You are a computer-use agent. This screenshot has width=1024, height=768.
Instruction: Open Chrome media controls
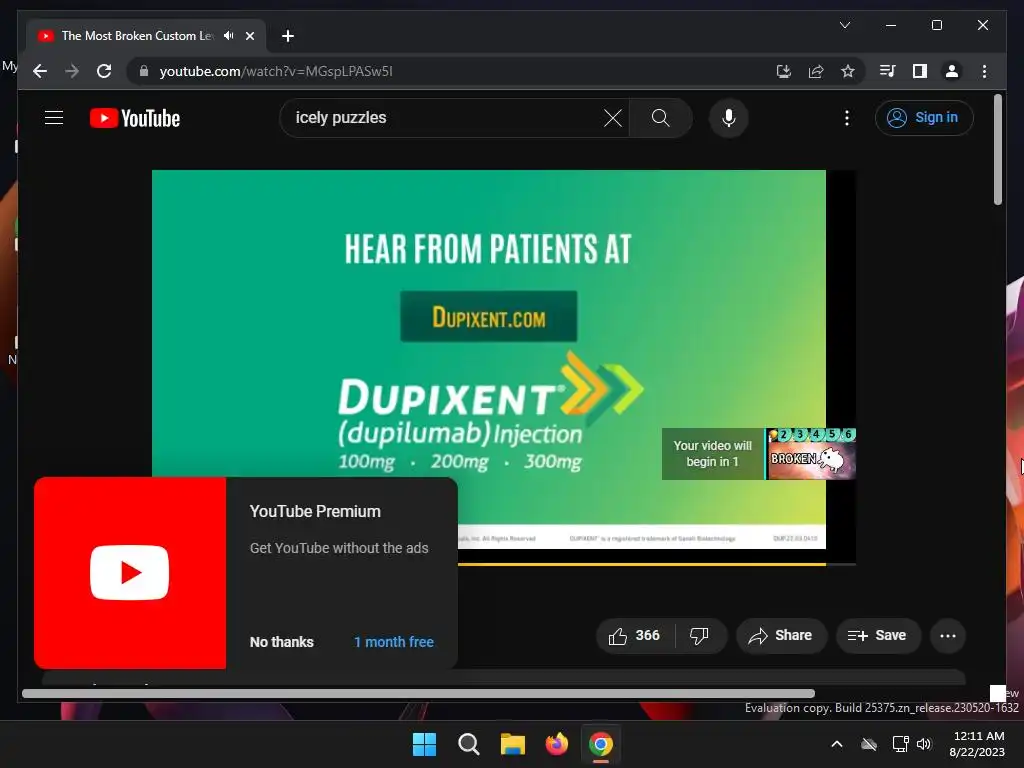click(887, 71)
